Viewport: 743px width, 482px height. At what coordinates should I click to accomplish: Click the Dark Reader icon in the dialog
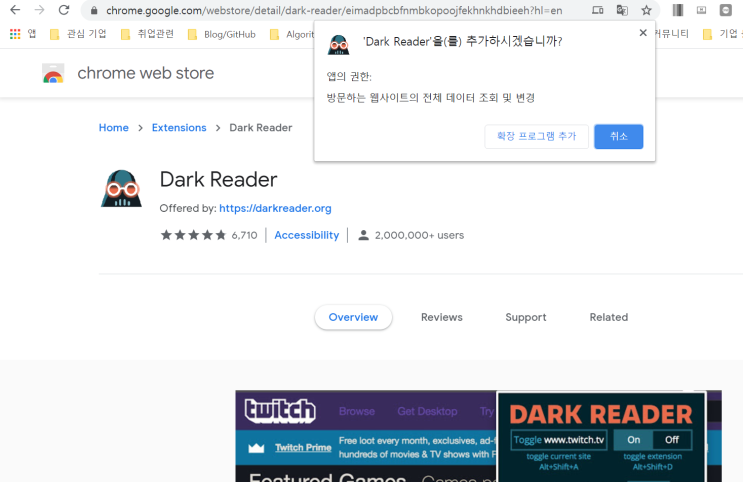pos(339,45)
